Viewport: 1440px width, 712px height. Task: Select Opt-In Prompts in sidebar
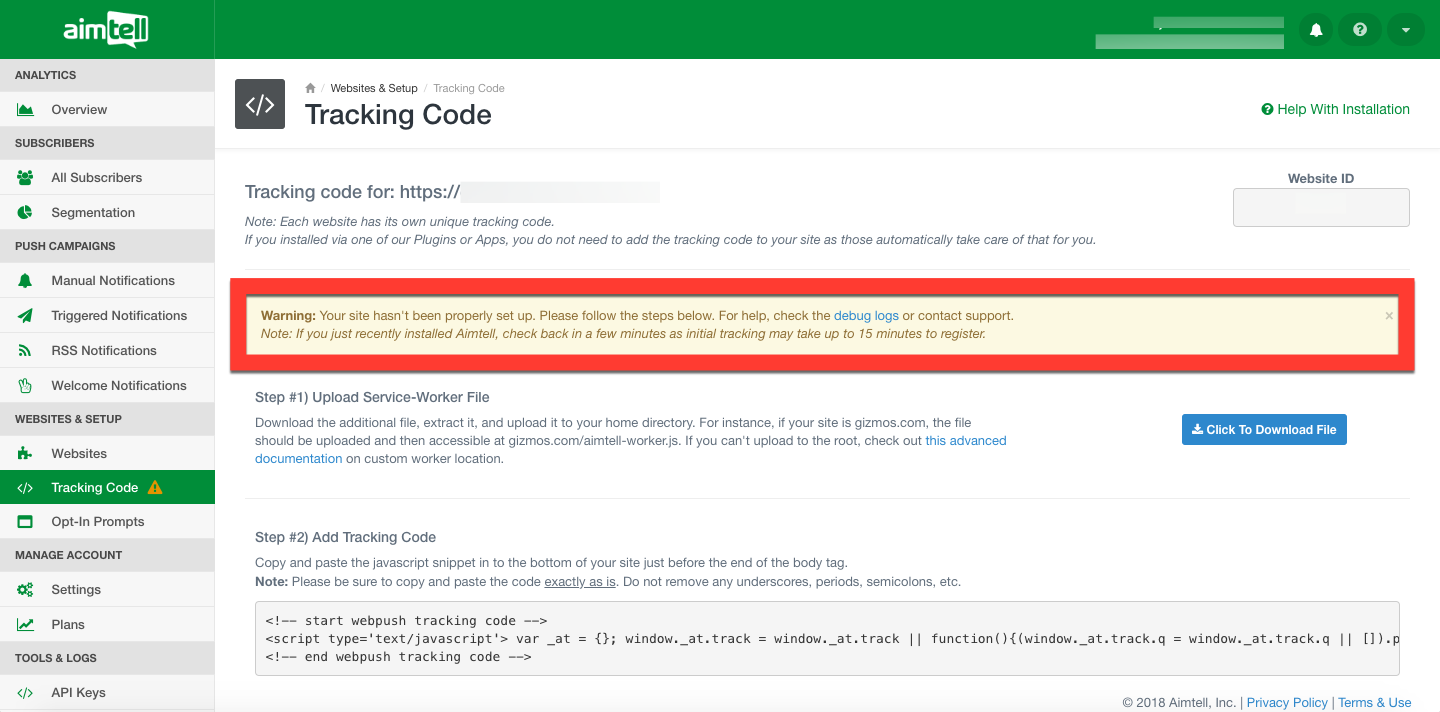(107, 522)
